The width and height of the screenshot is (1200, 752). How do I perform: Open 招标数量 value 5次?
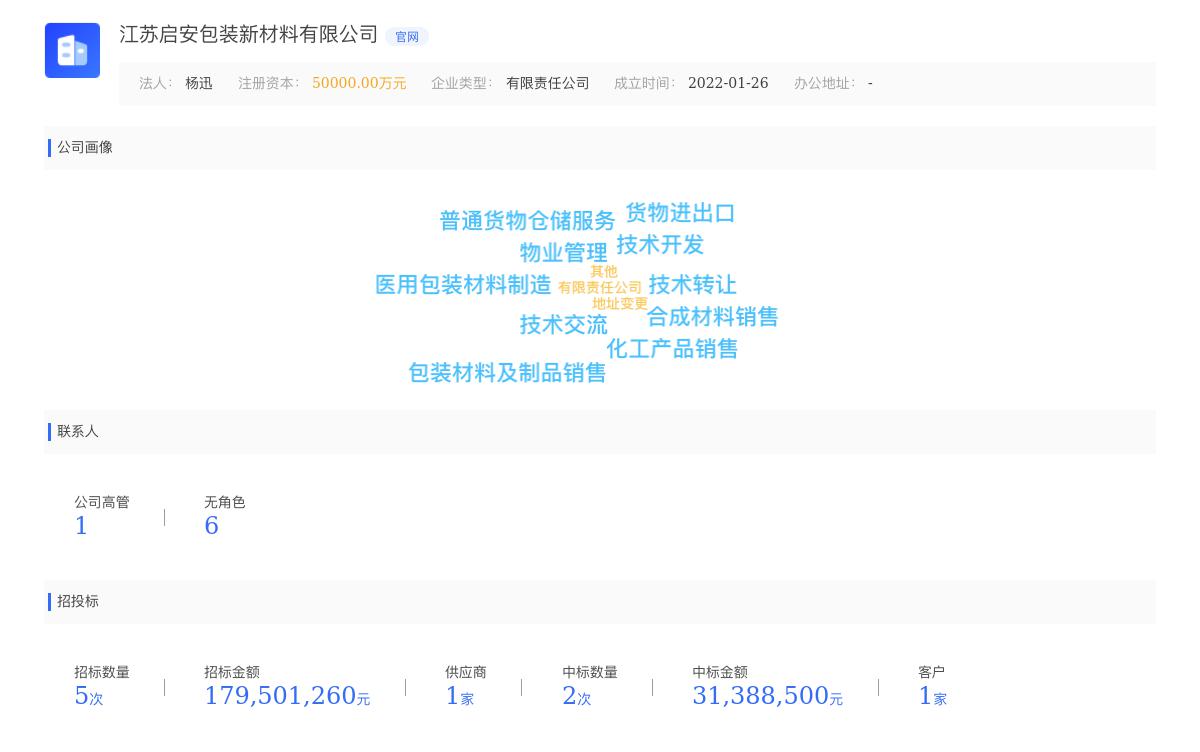point(88,696)
